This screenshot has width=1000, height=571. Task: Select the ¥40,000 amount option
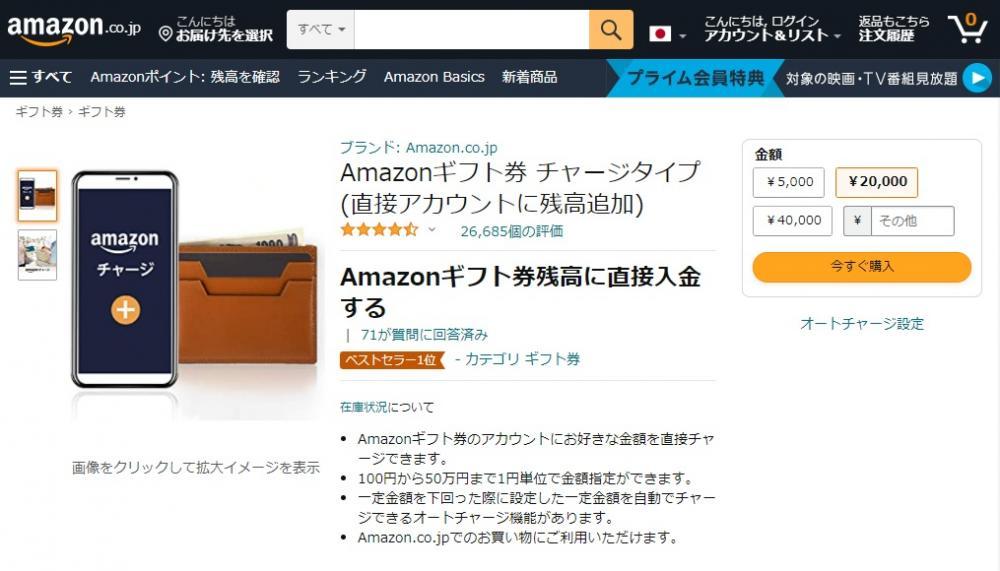[793, 221]
